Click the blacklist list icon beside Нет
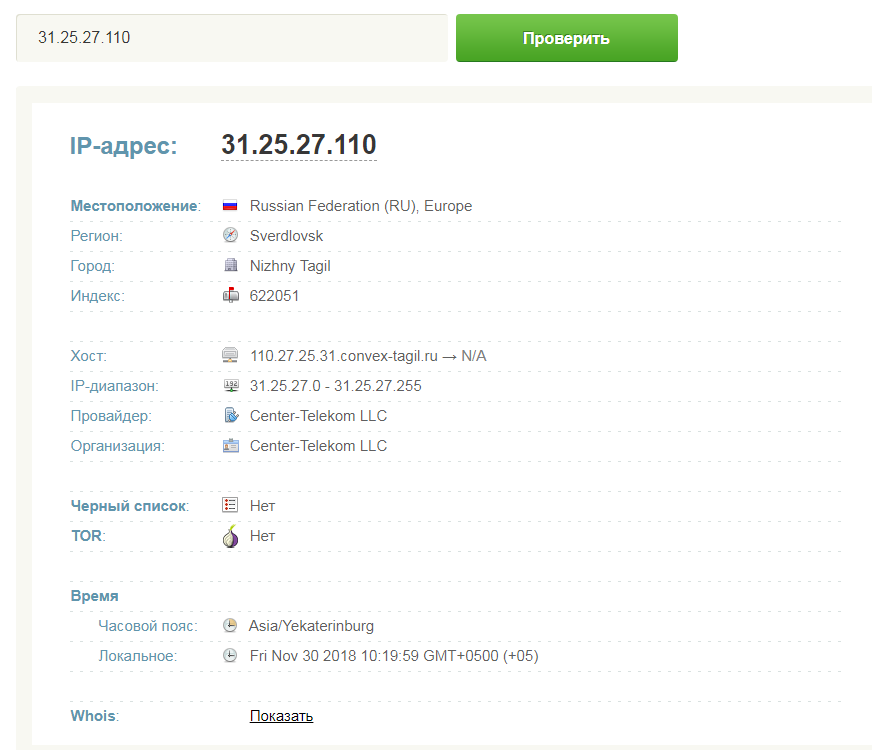872x750 pixels. coord(230,506)
